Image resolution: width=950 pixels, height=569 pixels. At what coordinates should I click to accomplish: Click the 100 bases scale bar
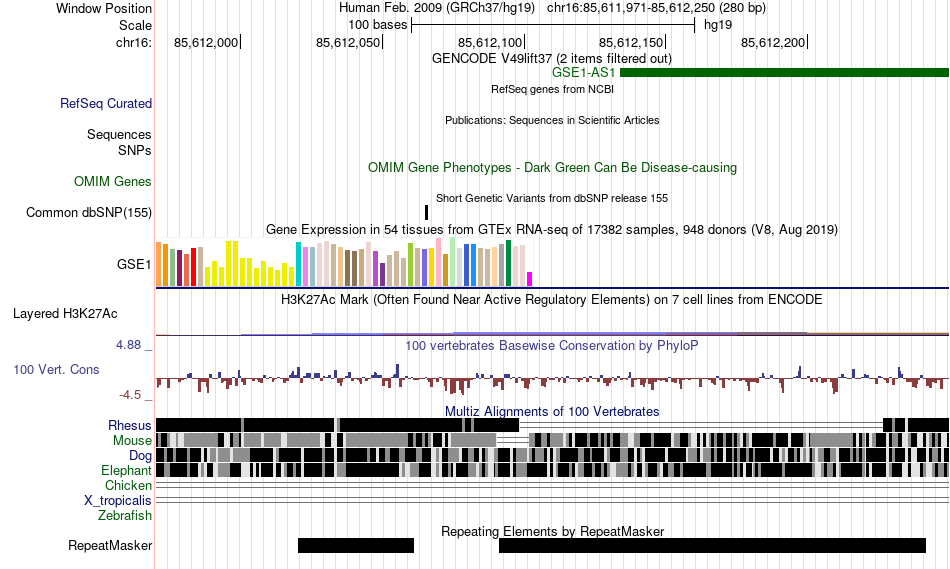[x=553, y=25]
